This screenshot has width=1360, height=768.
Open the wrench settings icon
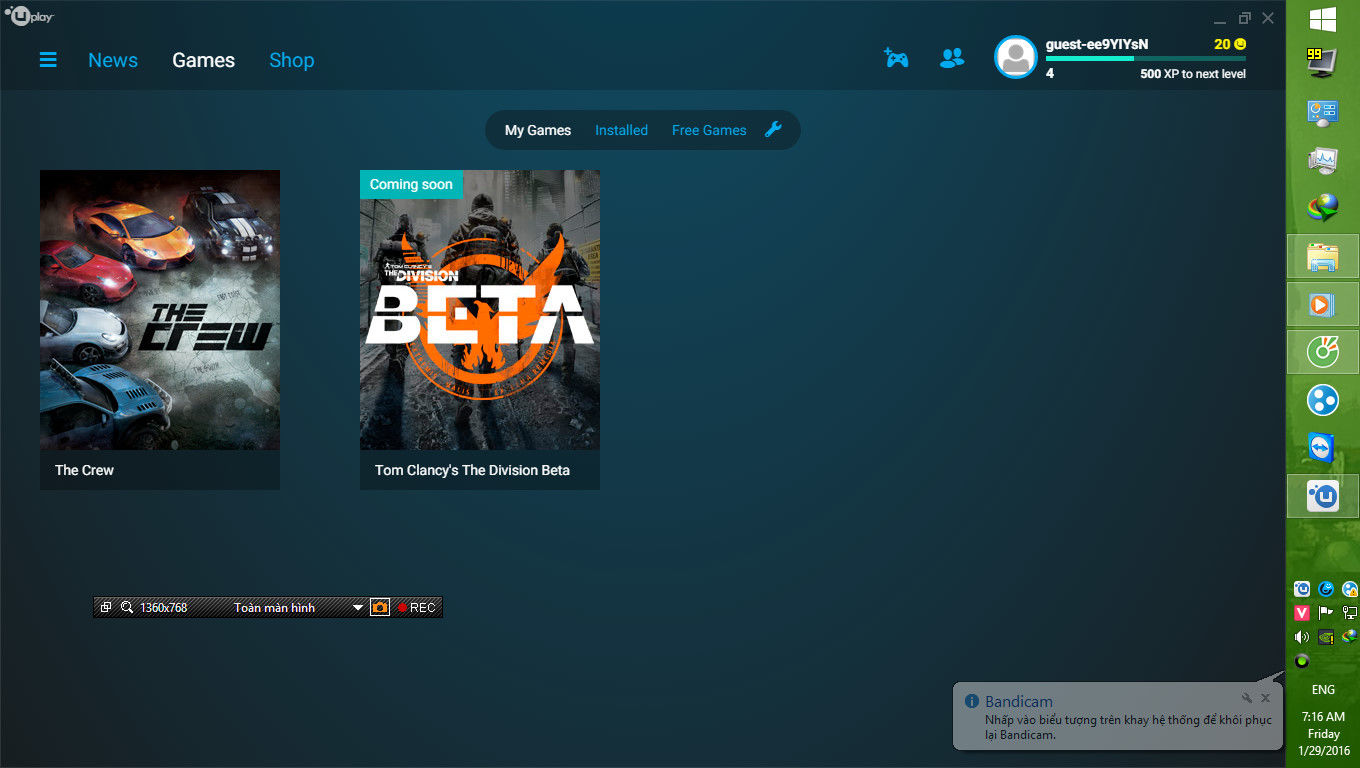click(x=773, y=129)
